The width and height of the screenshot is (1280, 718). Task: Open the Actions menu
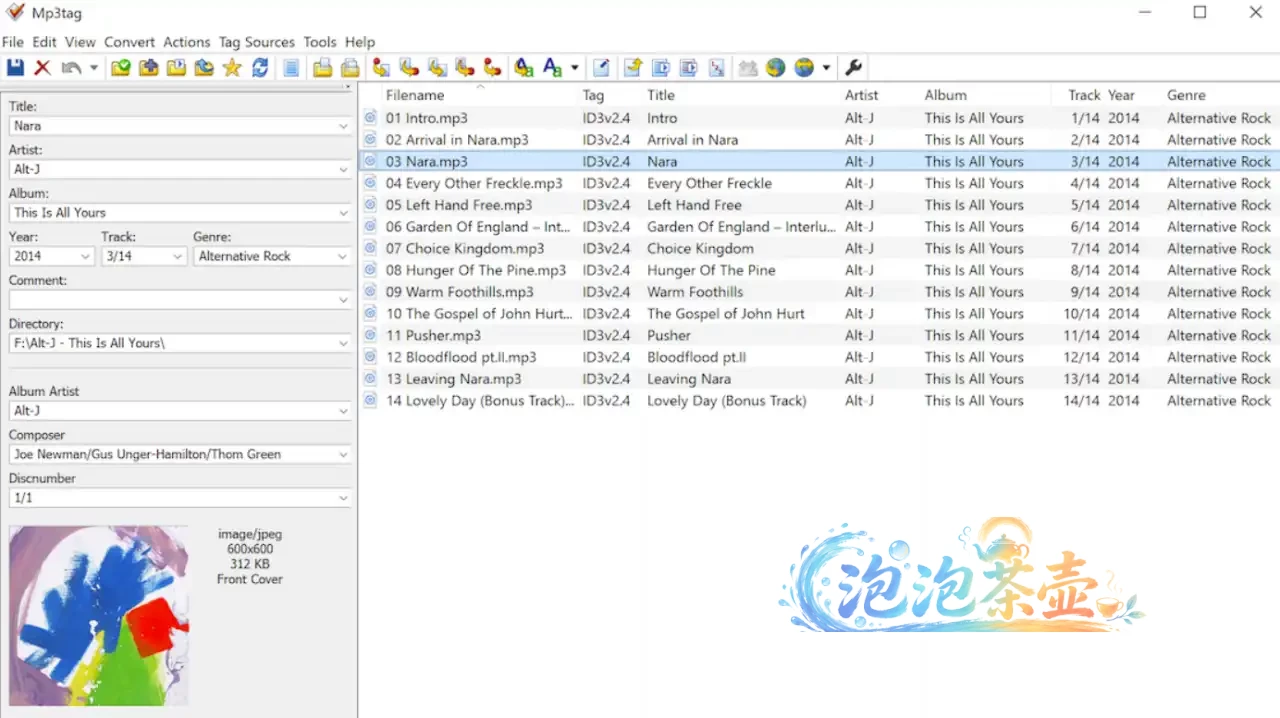click(187, 42)
